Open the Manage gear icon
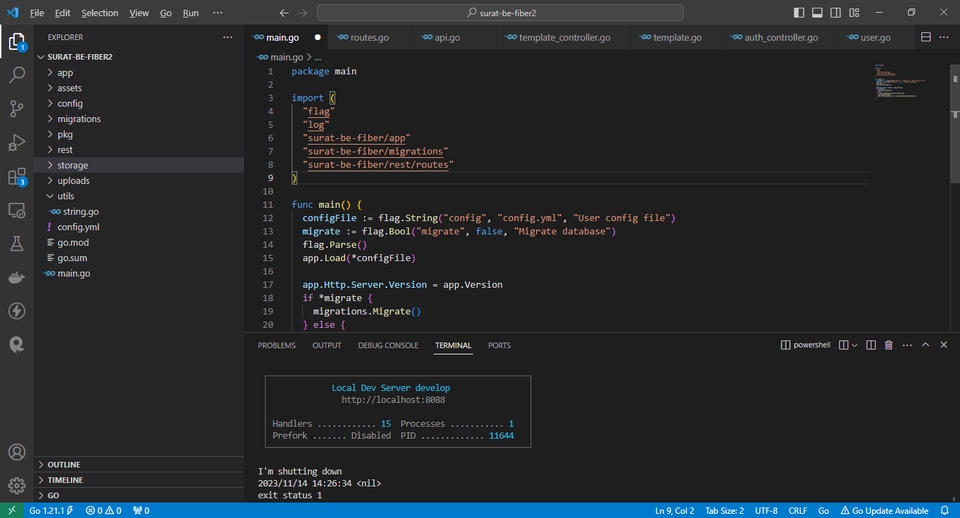Viewport: 960px width, 518px height. 17,485
